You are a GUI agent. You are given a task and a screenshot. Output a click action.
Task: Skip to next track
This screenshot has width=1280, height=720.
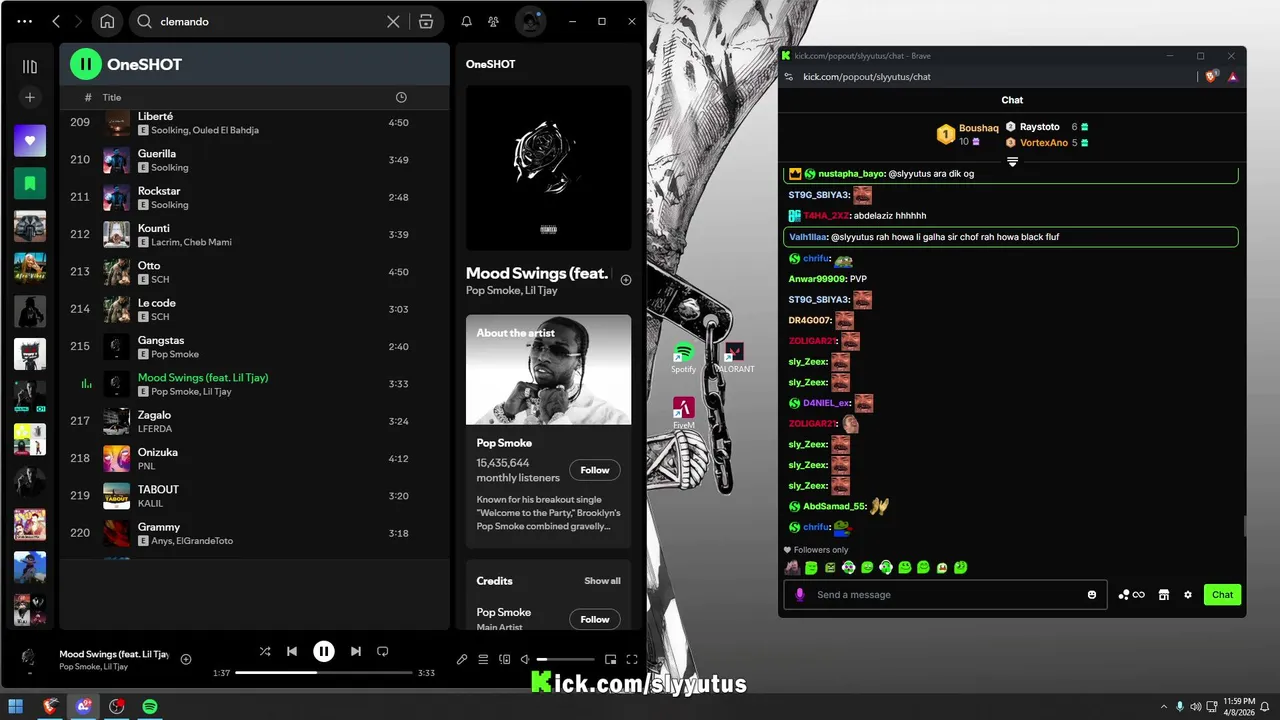click(x=356, y=651)
